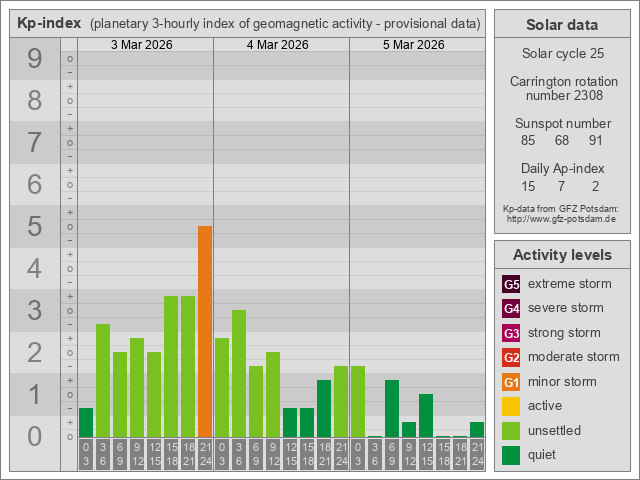640x480 pixels.
Task: Click the Kp scale number 5
Action: pyautogui.click(x=34, y=227)
